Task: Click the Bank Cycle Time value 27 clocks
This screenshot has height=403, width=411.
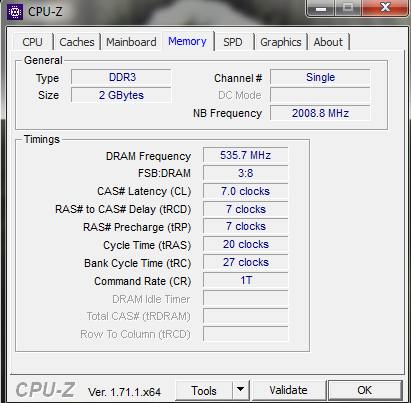Action: point(246,263)
